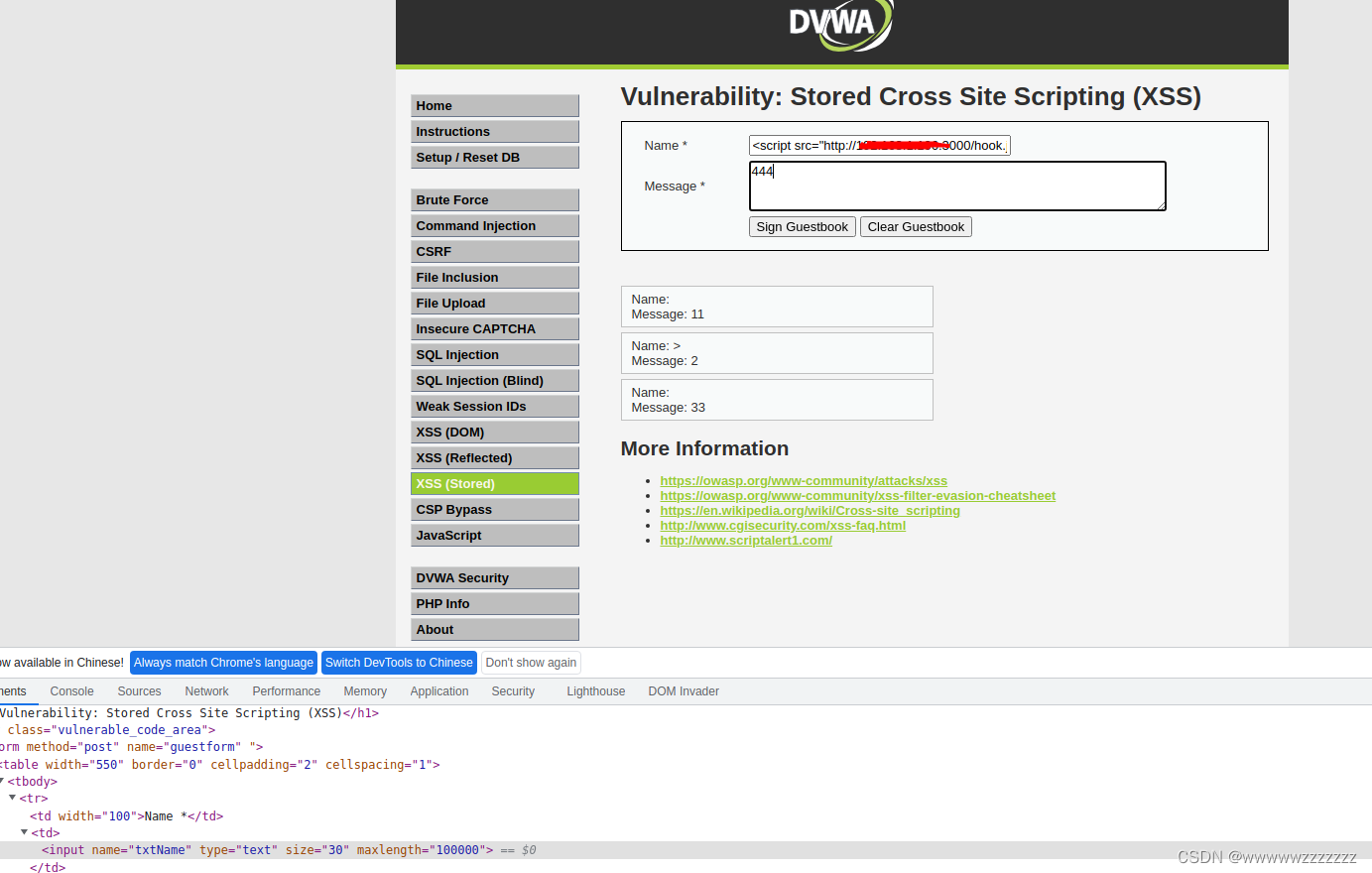Collapse the td node above input element
The width and height of the screenshot is (1372, 873).
[x=24, y=832]
